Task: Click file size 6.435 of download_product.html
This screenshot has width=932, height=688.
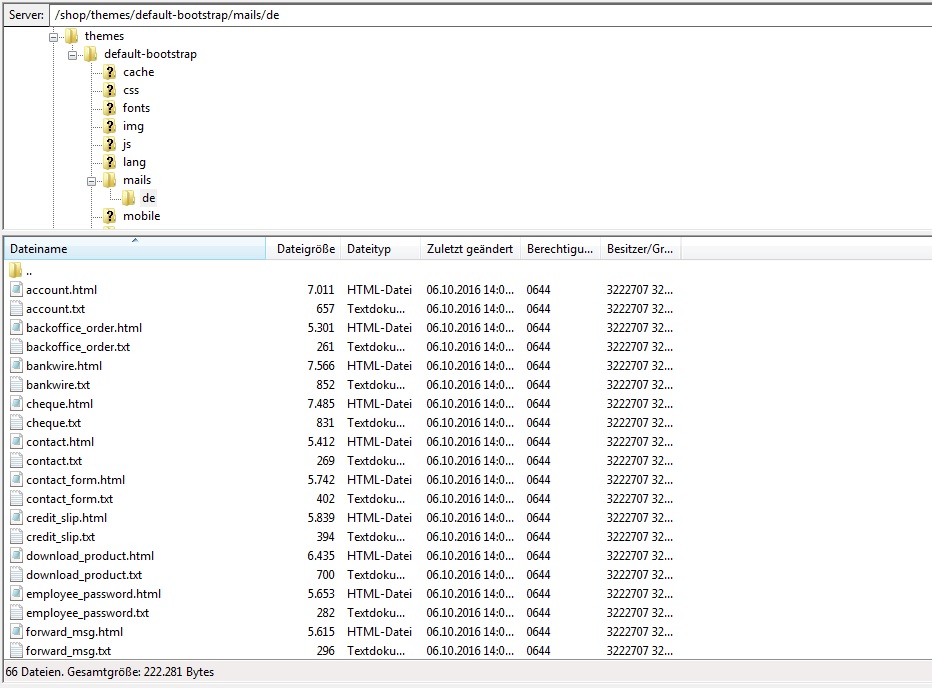Action: (x=321, y=556)
